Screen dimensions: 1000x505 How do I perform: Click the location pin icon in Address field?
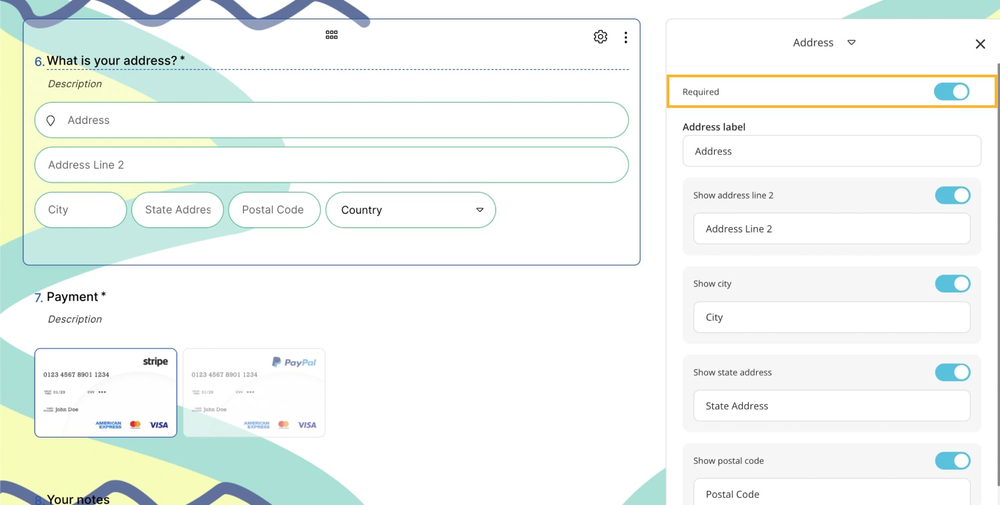coord(51,121)
